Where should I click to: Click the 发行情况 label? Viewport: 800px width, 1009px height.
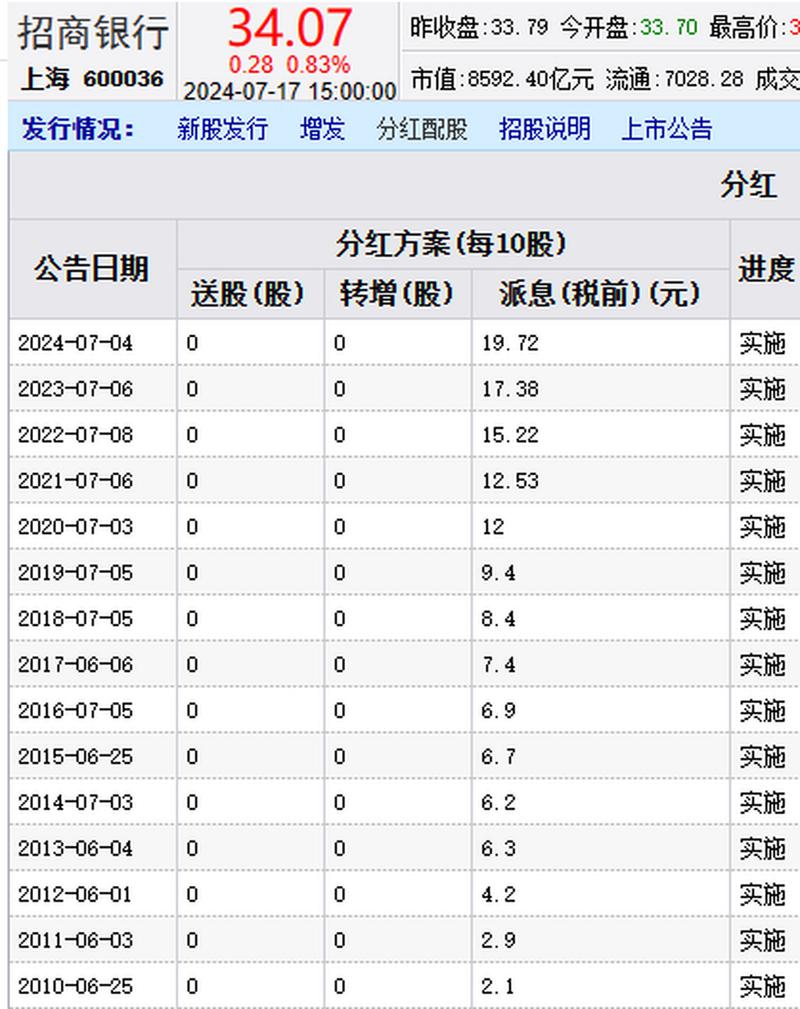pyautogui.click(x=78, y=129)
